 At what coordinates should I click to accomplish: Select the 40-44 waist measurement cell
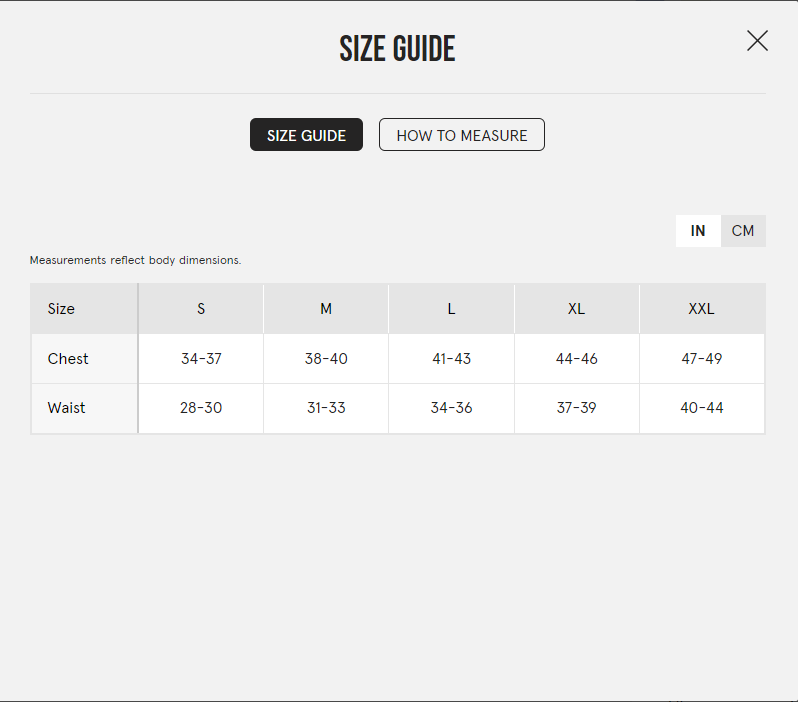[x=701, y=408]
